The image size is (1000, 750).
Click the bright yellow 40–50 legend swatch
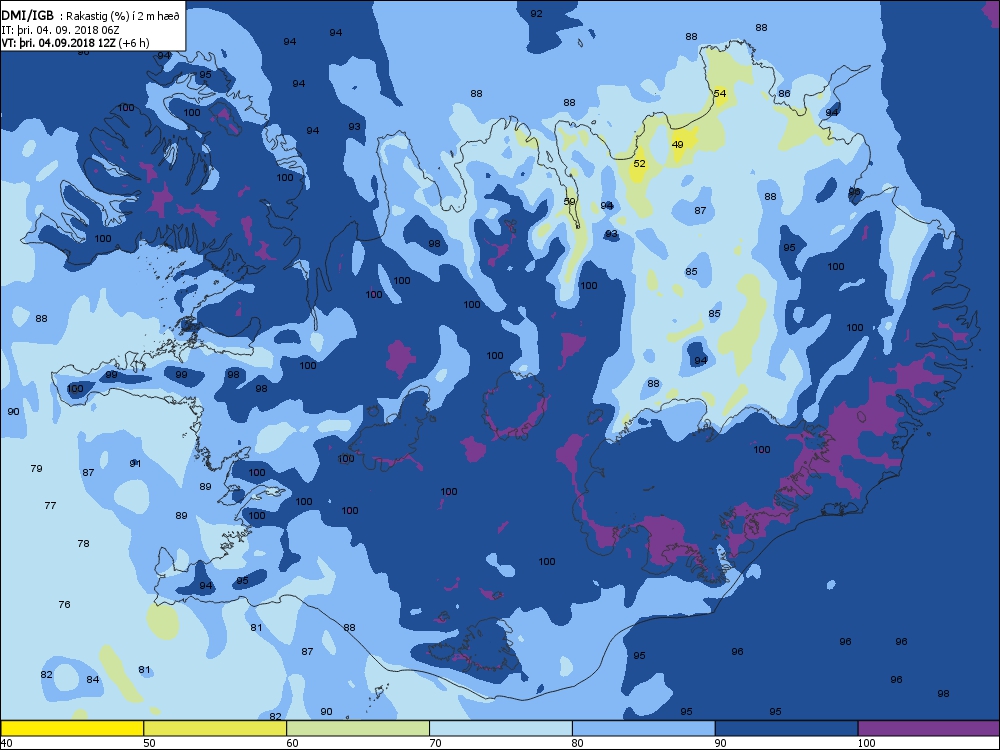(x=72, y=728)
